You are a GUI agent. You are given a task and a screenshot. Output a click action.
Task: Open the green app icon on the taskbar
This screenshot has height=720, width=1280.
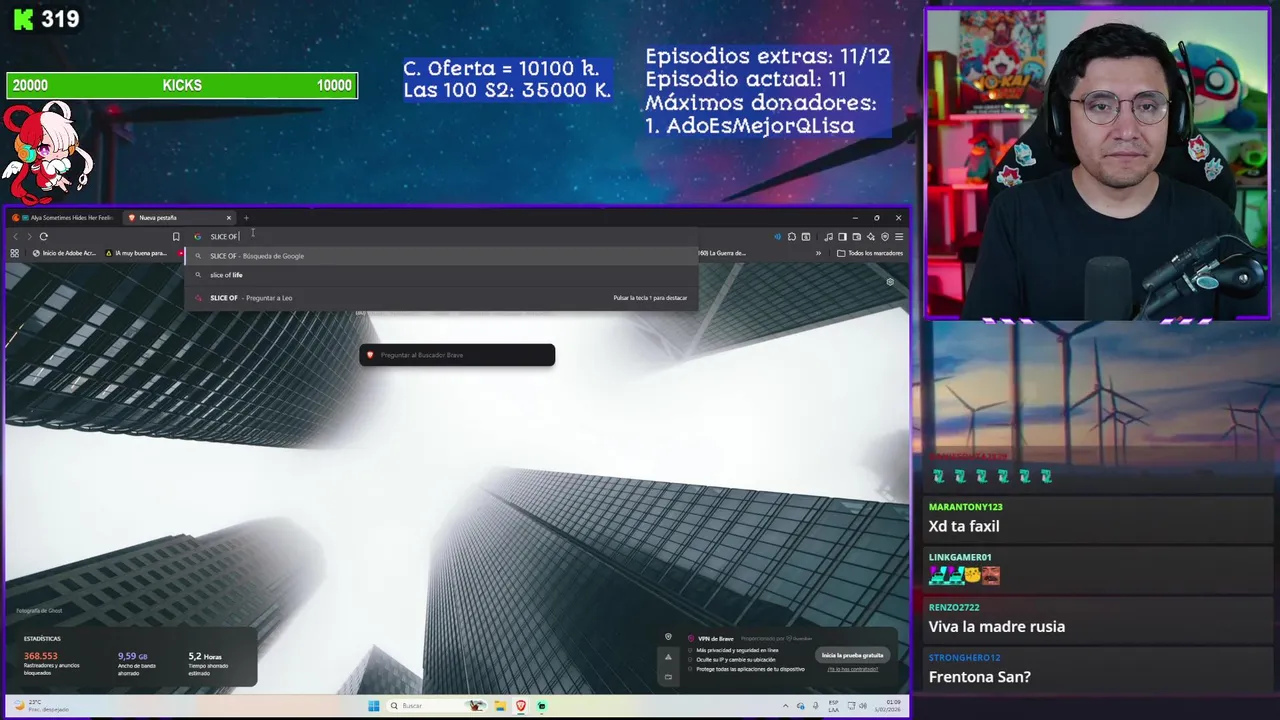pos(541,706)
